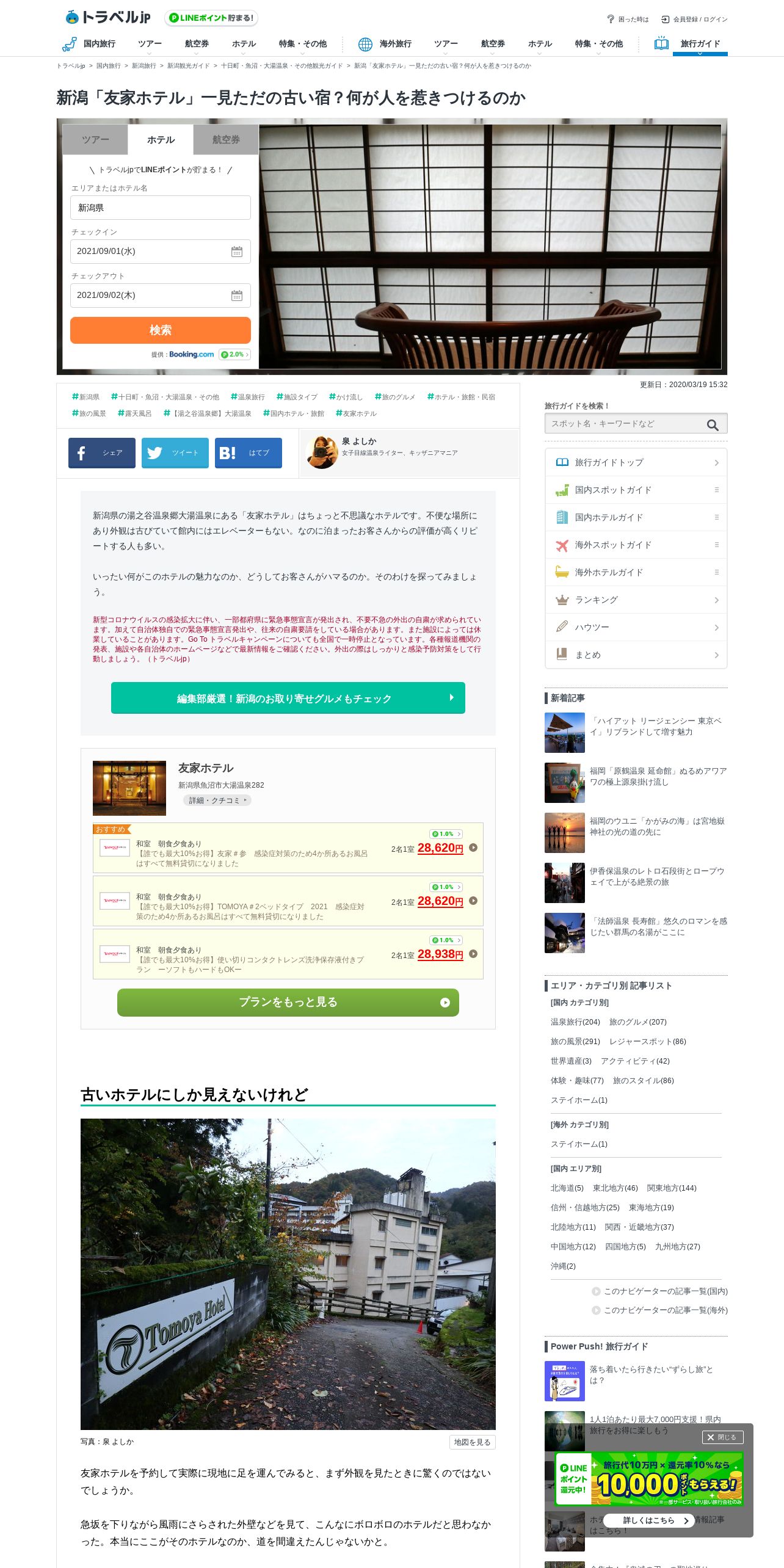Image resolution: width=784 pixels, height=1568 pixels.
Task: Click the 地図を見る button
Action: pyautogui.click(x=472, y=1442)
